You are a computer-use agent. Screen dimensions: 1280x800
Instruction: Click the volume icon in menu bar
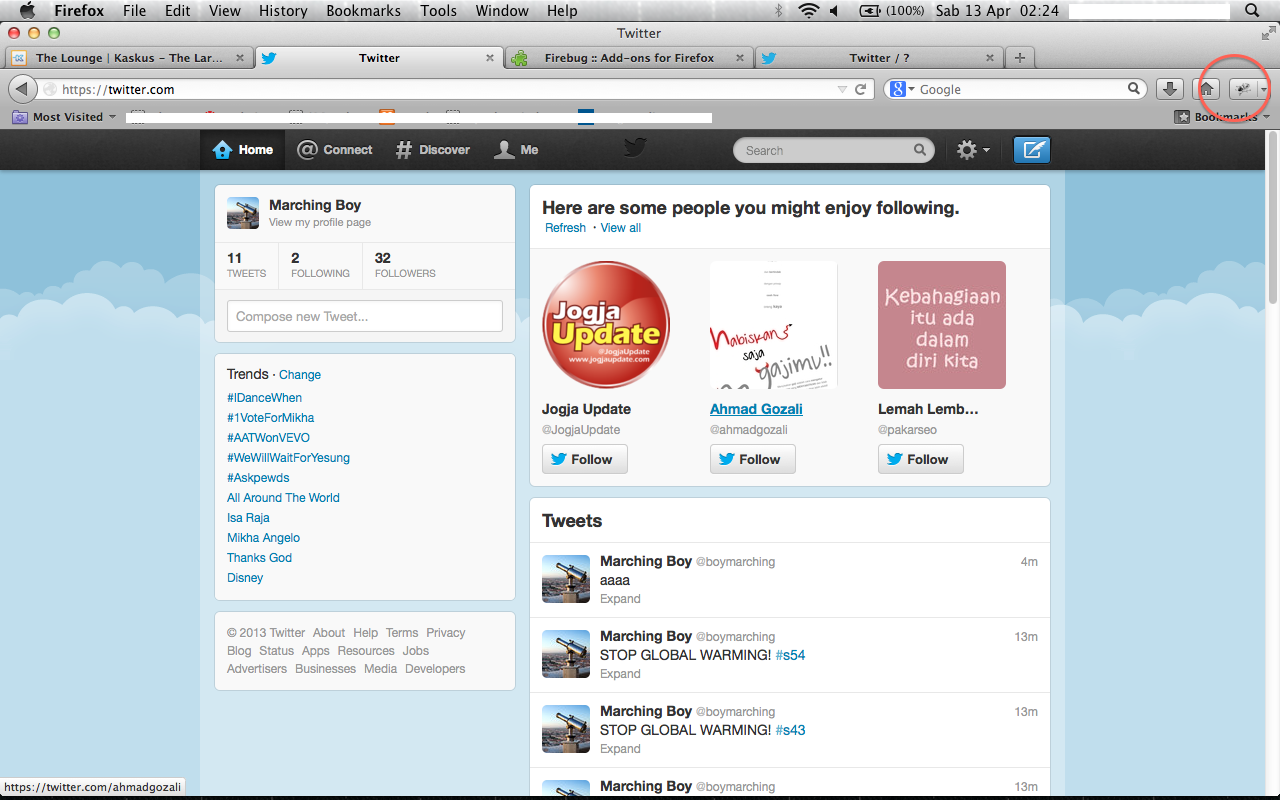coord(835,10)
